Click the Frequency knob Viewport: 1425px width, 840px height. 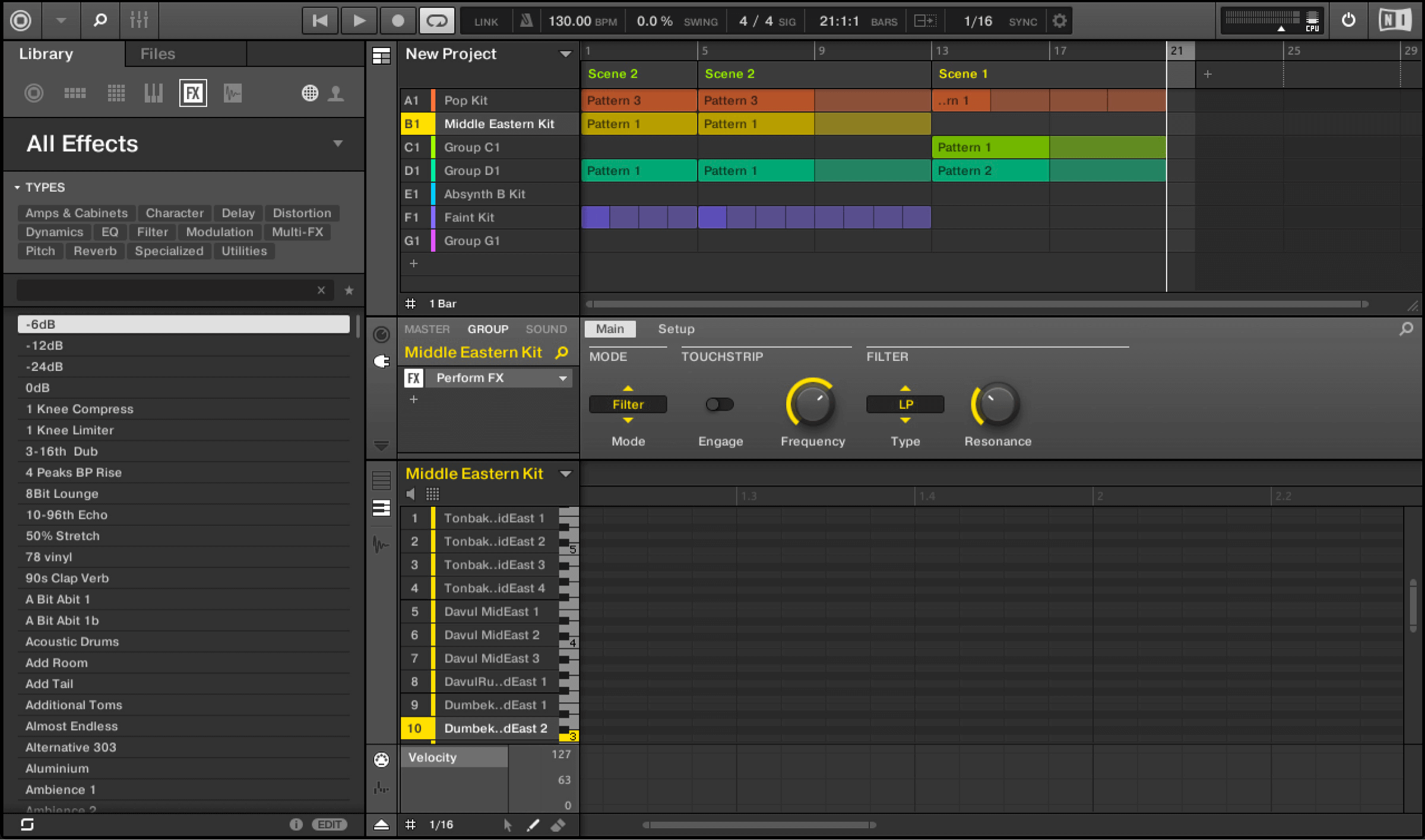tap(812, 404)
